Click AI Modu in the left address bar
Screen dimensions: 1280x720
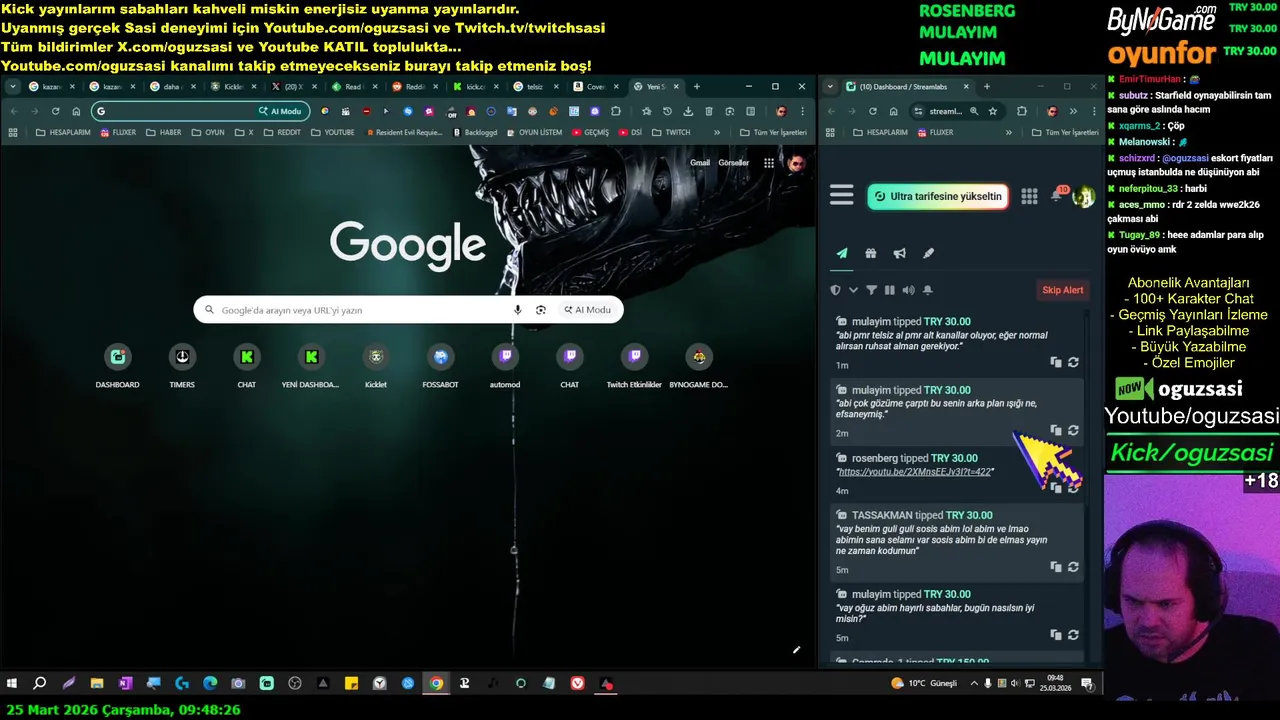point(280,111)
